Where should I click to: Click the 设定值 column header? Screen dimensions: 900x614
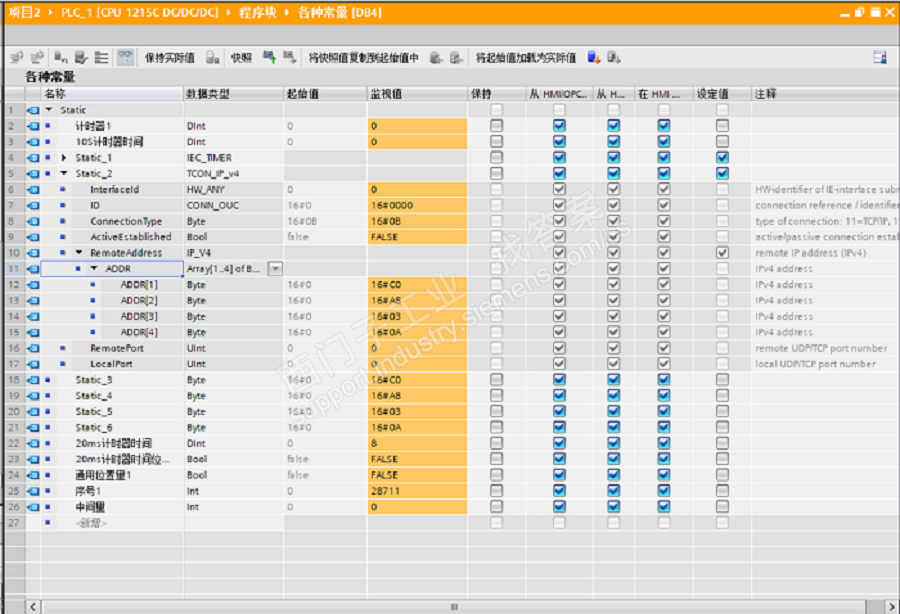tap(723, 94)
